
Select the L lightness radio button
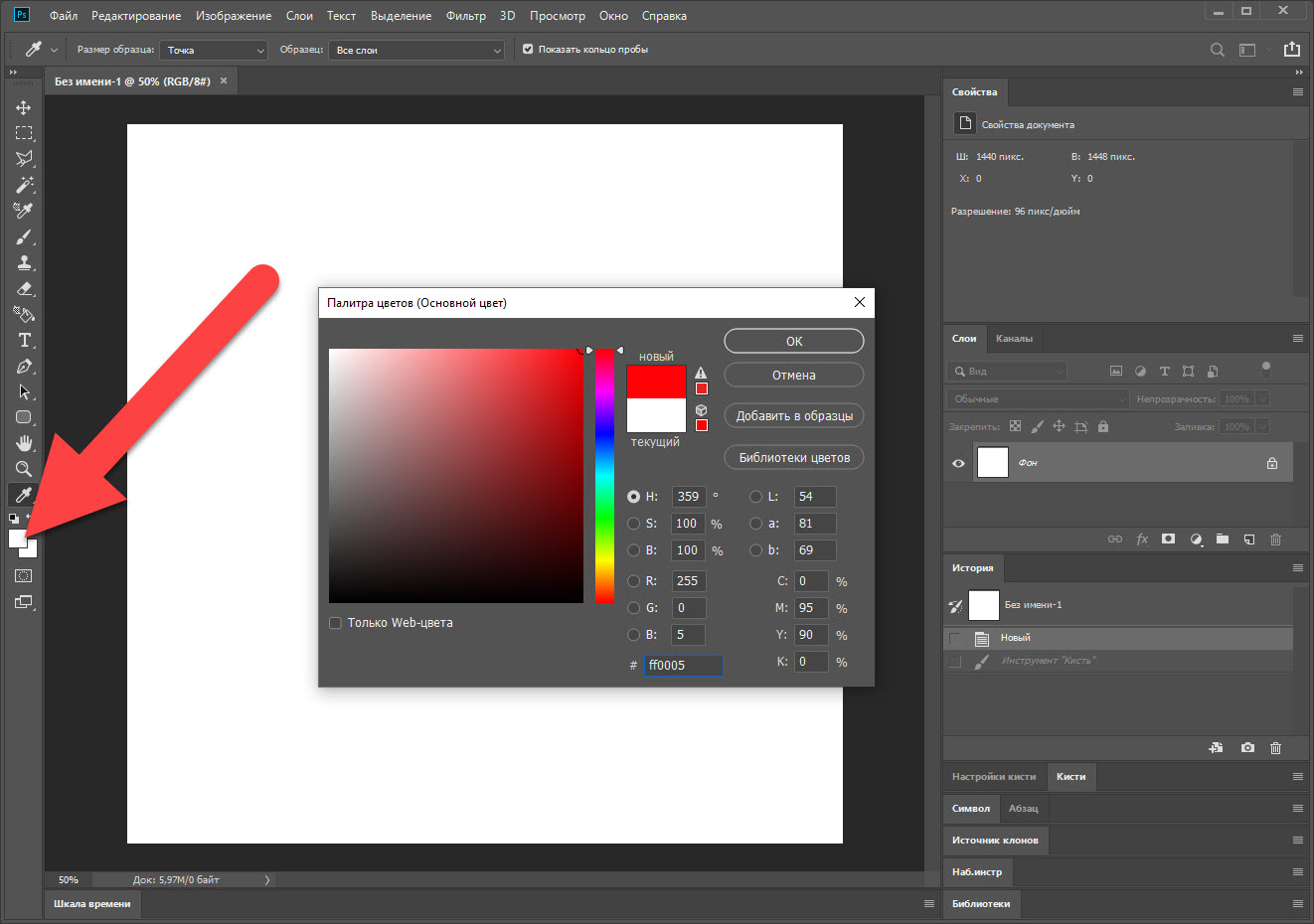[x=756, y=497]
